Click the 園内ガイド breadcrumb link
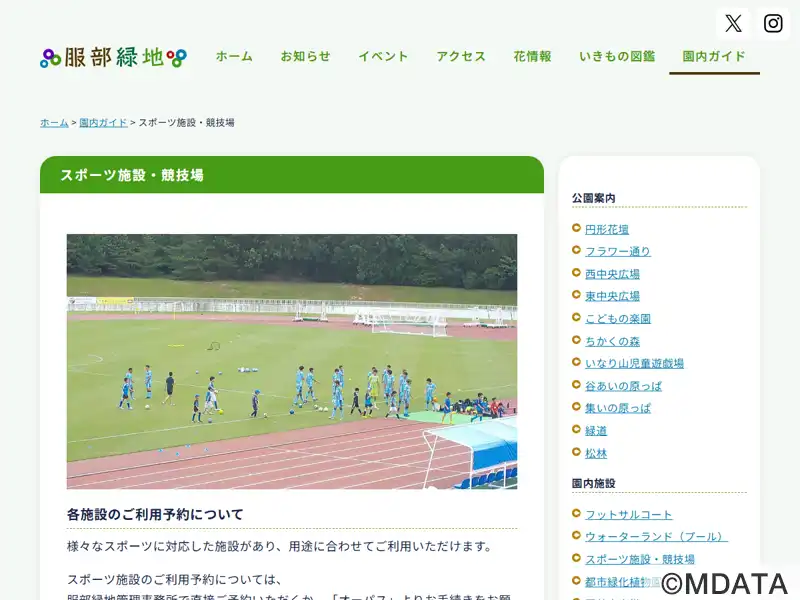800x600 pixels. pos(103,122)
